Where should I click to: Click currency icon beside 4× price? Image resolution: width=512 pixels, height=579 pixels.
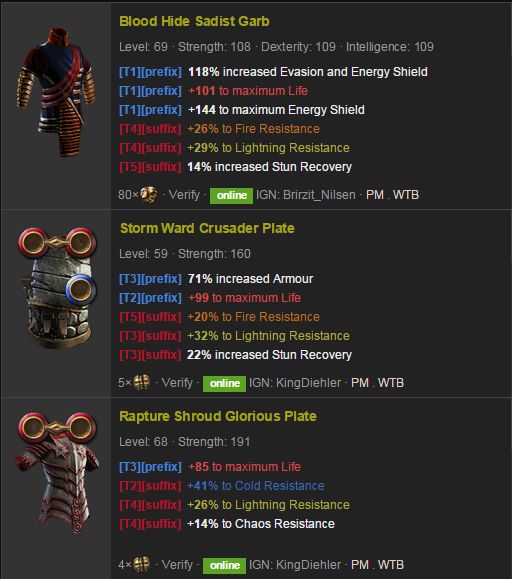click(x=141, y=564)
